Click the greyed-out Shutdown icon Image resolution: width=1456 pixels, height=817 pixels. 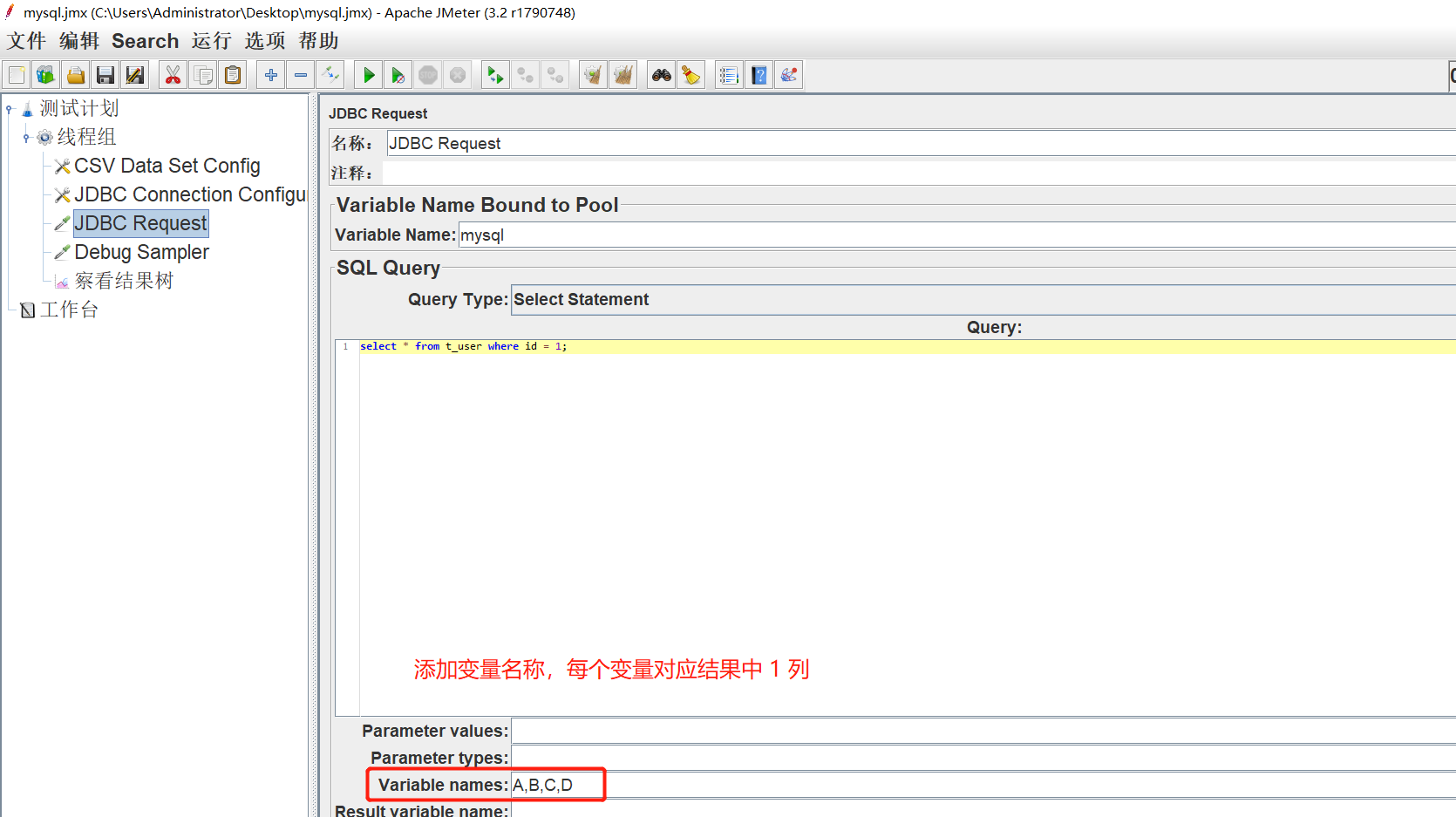[458, 76]
